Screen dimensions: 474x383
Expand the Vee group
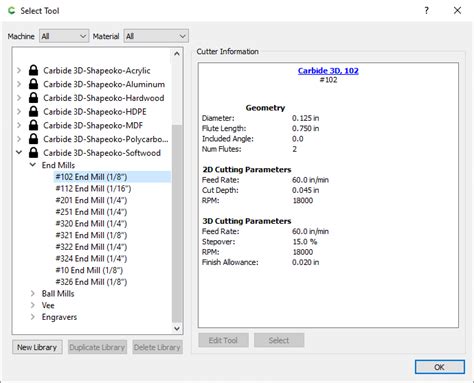(33, 305)
